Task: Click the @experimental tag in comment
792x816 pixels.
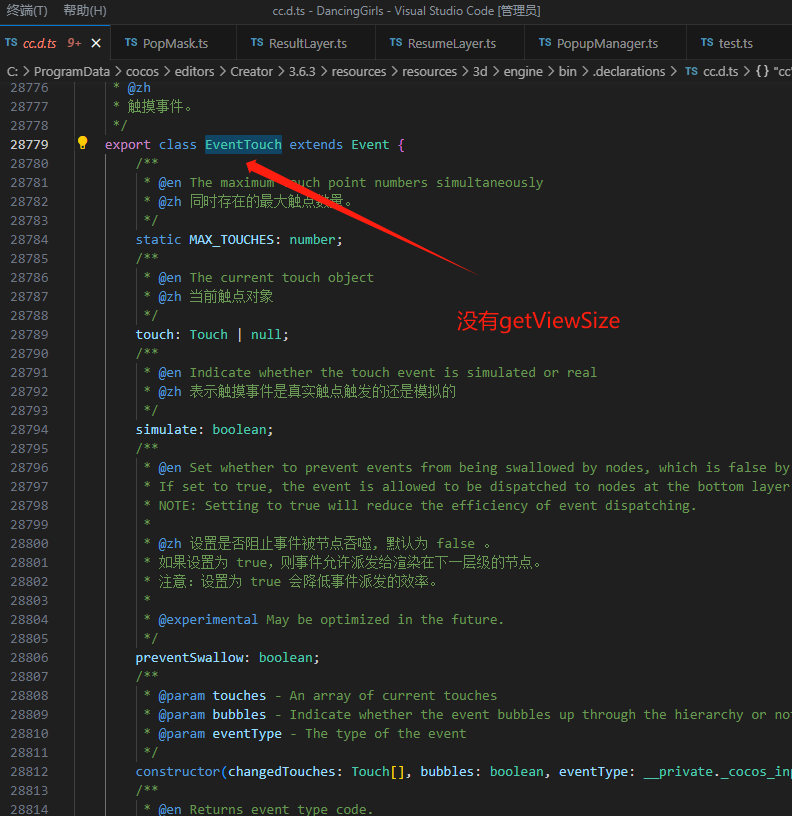Action: [208, 619]
